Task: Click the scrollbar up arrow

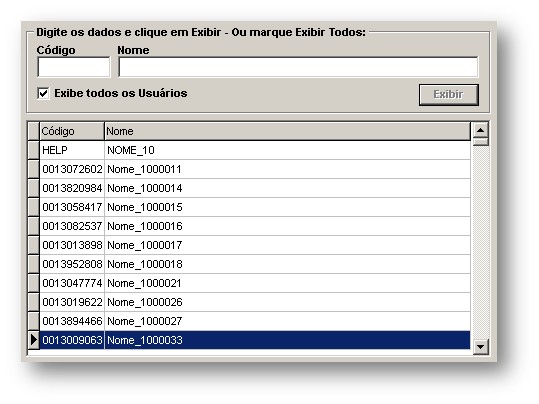Action: click(480, 130)
